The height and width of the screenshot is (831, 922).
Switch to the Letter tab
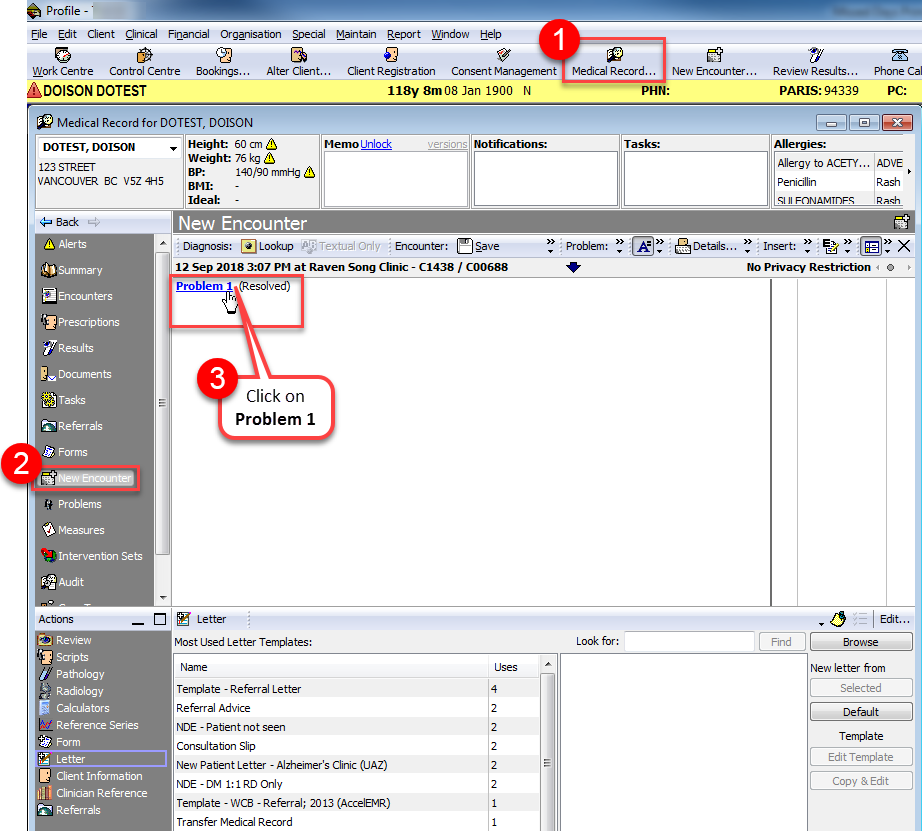tap(210, 618)
